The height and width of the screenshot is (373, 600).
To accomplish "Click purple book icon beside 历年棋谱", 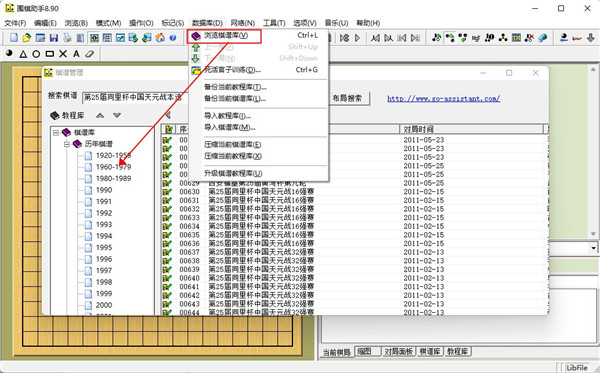I will point(77,144).
